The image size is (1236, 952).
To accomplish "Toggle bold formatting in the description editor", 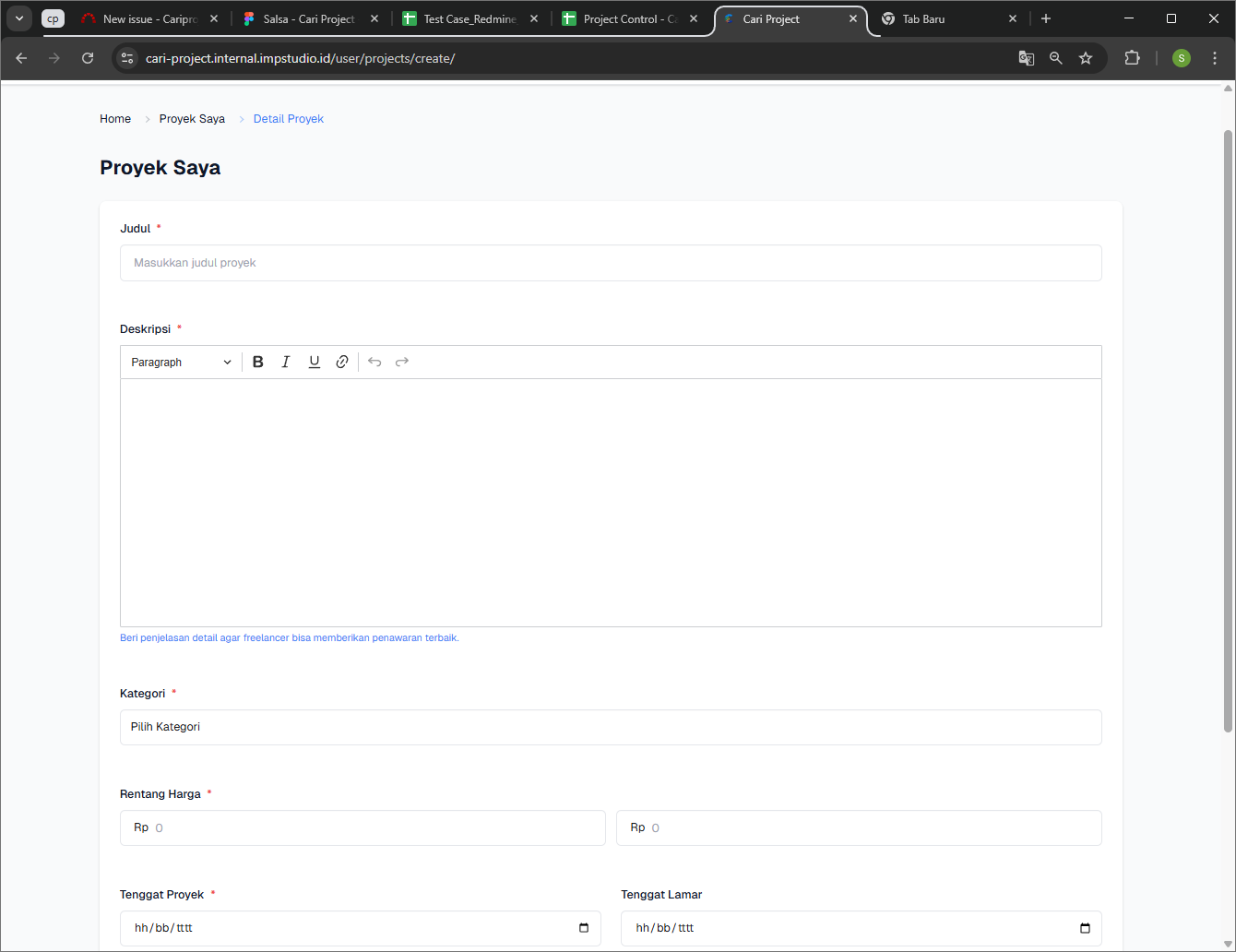I will coord(258,363).
